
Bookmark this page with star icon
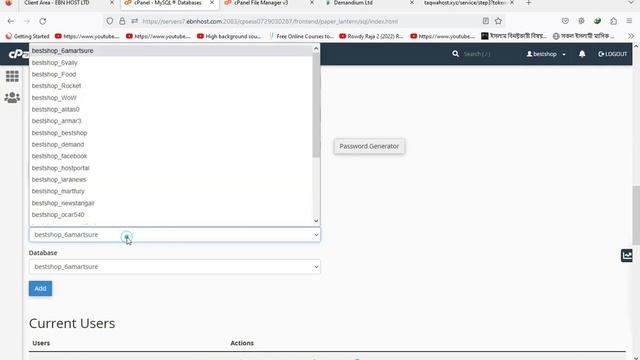click(x=498, y=21)
